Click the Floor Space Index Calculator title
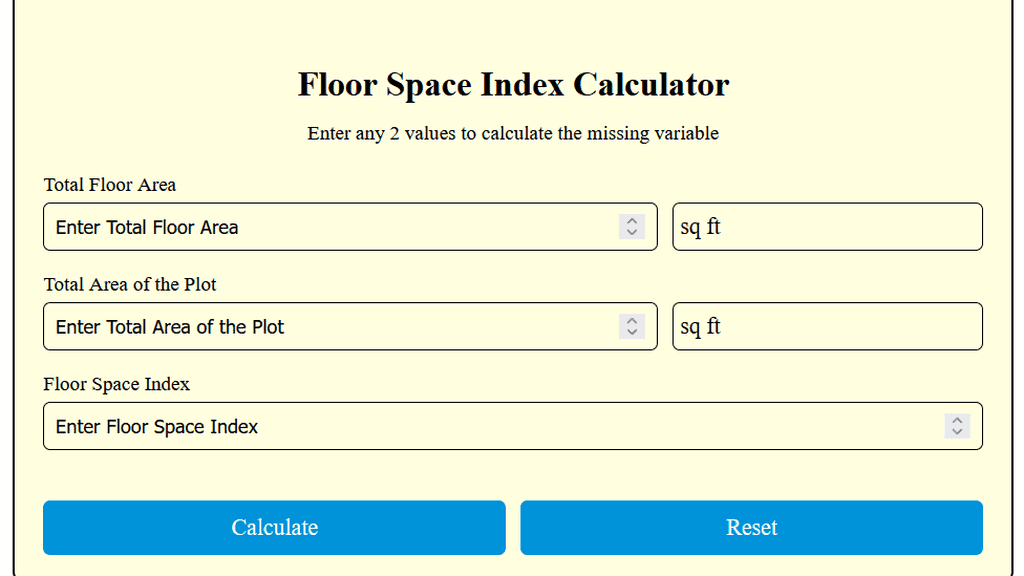Screen dimensions: 1024x576 [x=512, y=85]
